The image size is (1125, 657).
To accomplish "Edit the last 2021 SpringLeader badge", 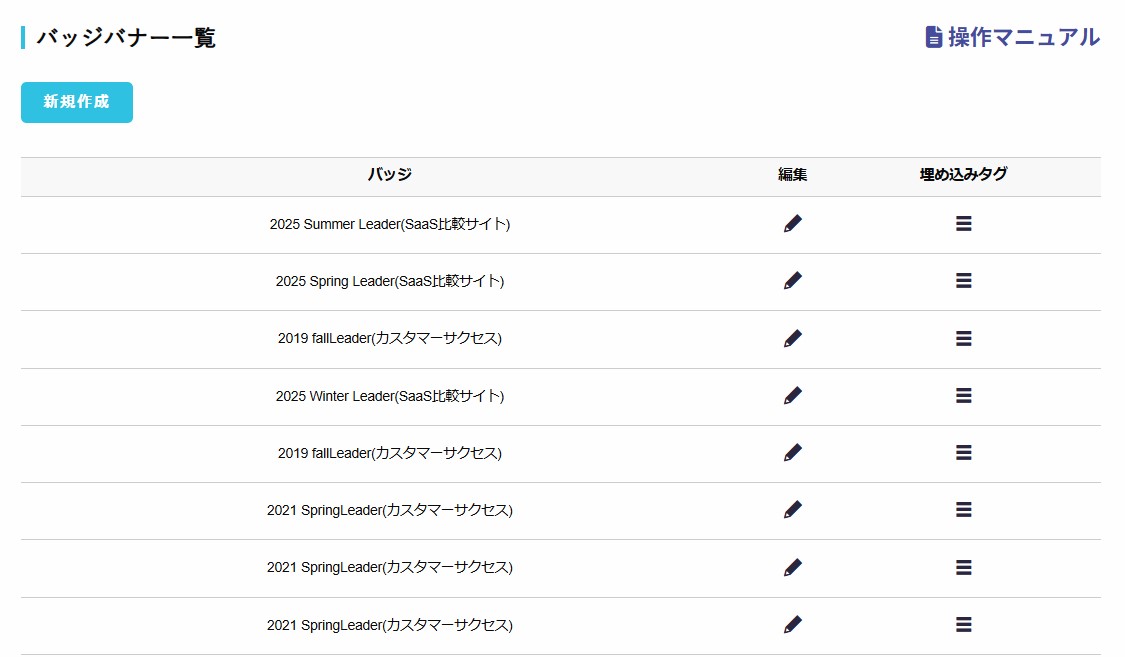I will click(x=792, y=623).
